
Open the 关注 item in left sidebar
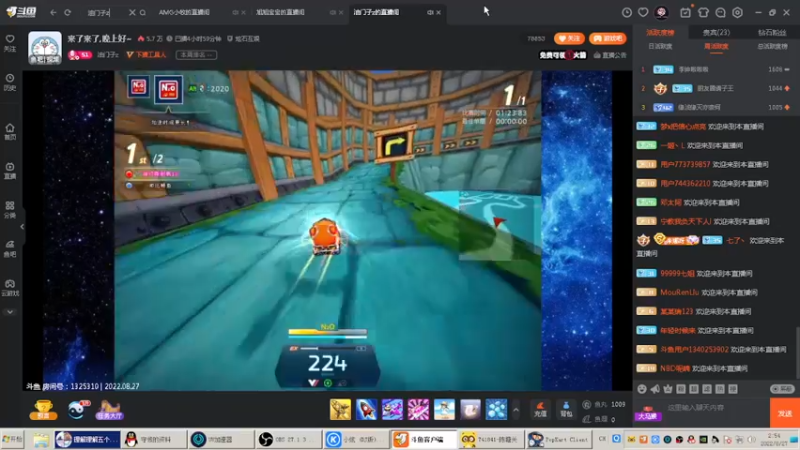point(10,43)
